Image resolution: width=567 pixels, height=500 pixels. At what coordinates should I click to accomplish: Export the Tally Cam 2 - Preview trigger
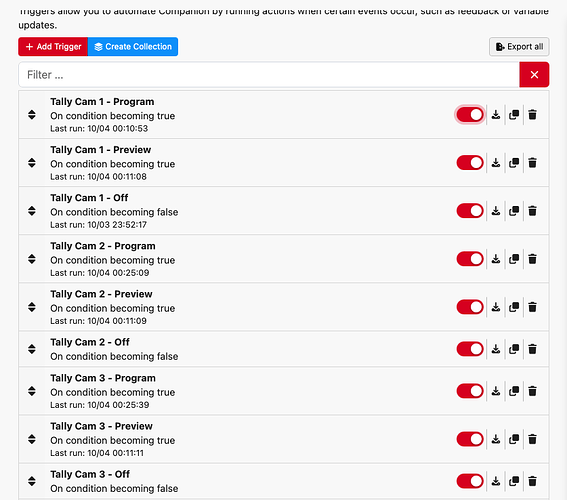click(496, 307)
